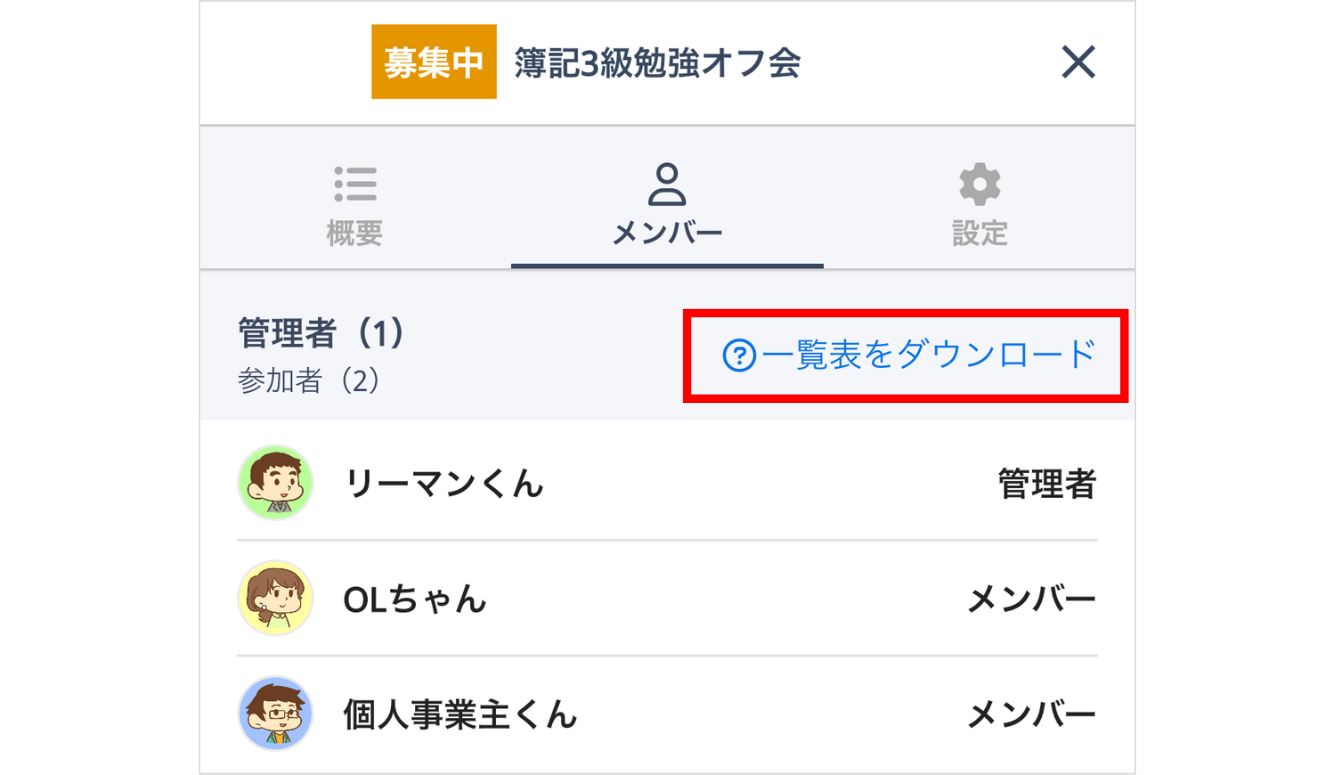Click the help question mark icon

coord(739,355)
